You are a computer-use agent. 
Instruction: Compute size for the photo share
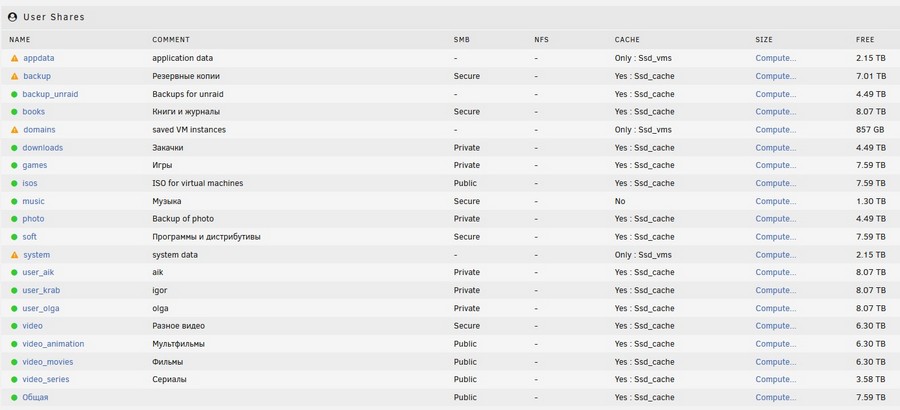click(775, 219)
